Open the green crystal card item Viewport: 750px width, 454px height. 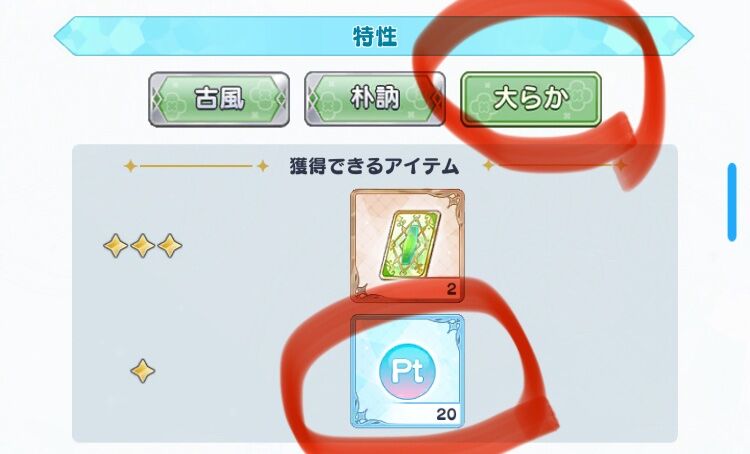pyautogui.click(x=408, y=245)
